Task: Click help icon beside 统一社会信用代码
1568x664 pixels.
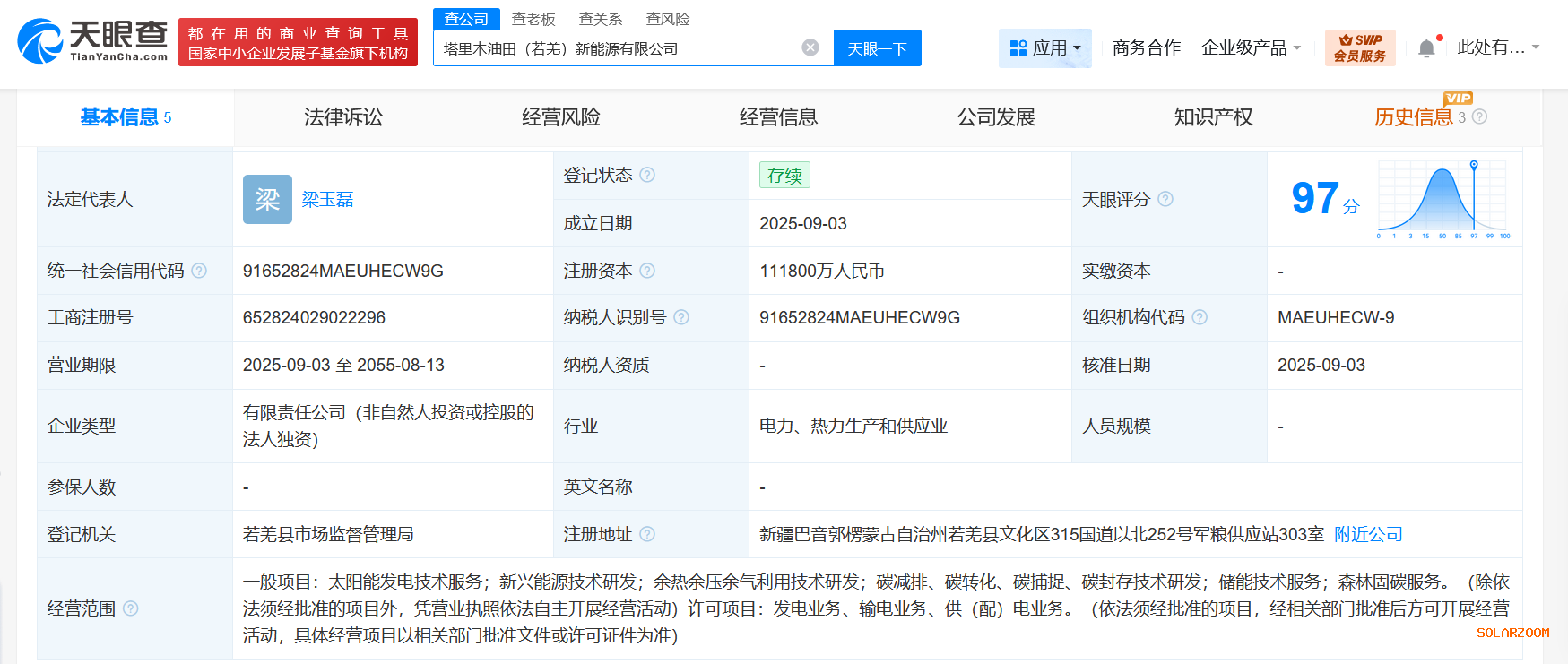Action: tap(199, 271)
